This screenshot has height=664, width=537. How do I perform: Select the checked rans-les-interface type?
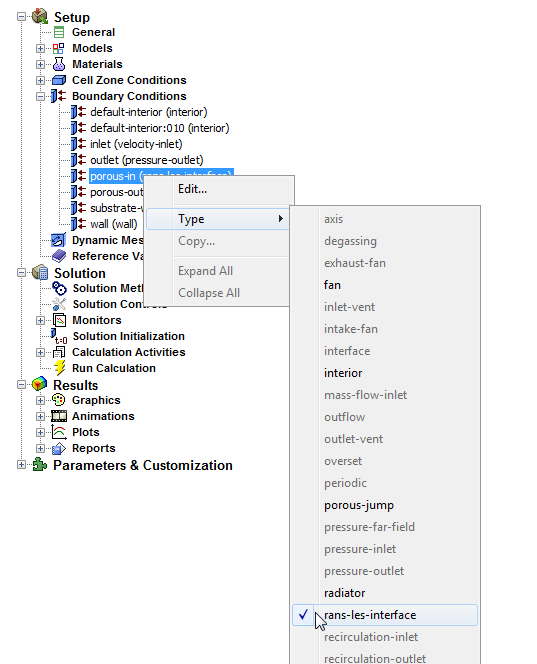click(385, 615)
